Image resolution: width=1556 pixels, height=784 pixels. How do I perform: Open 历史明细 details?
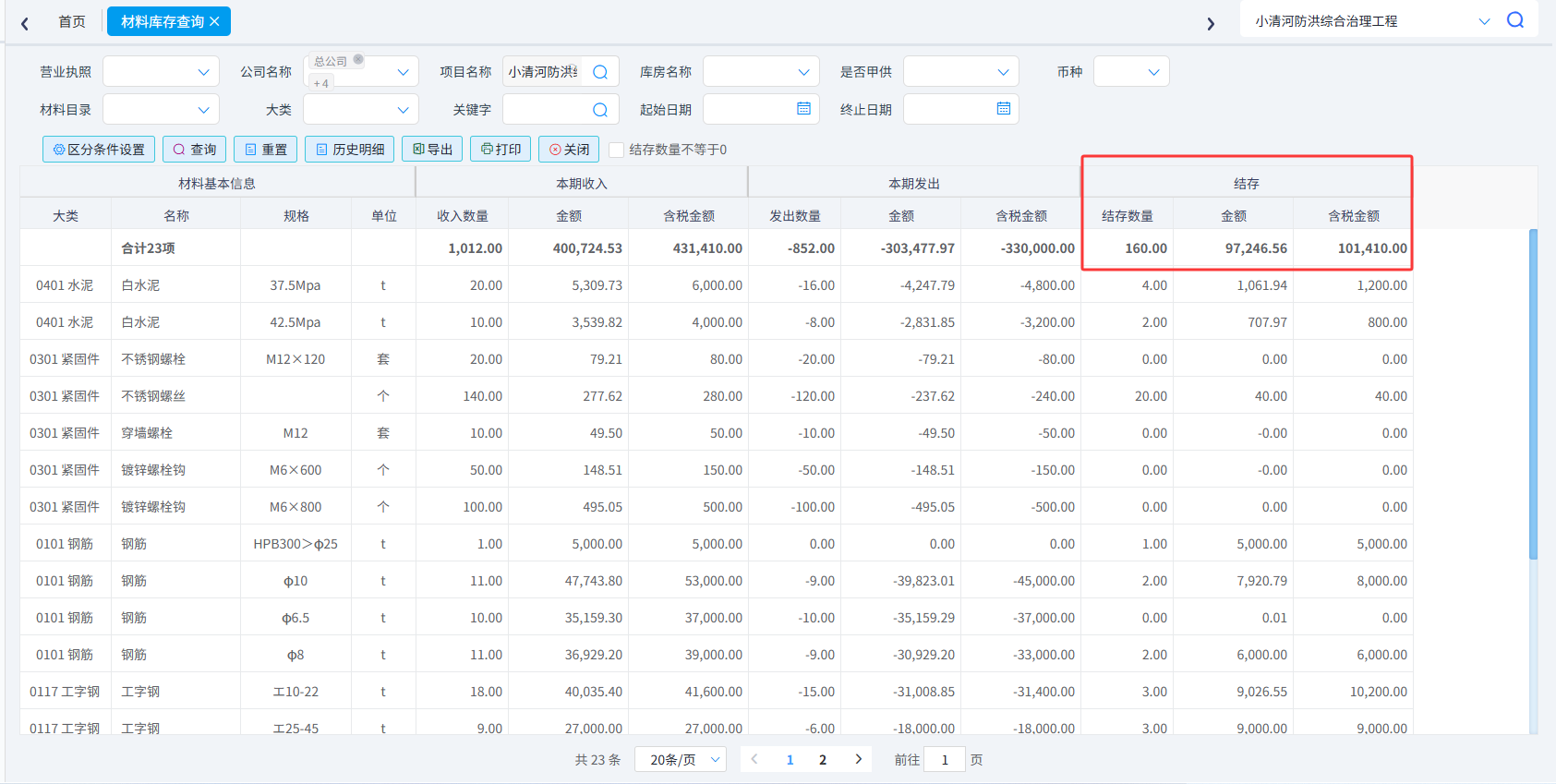pos(350,150)
